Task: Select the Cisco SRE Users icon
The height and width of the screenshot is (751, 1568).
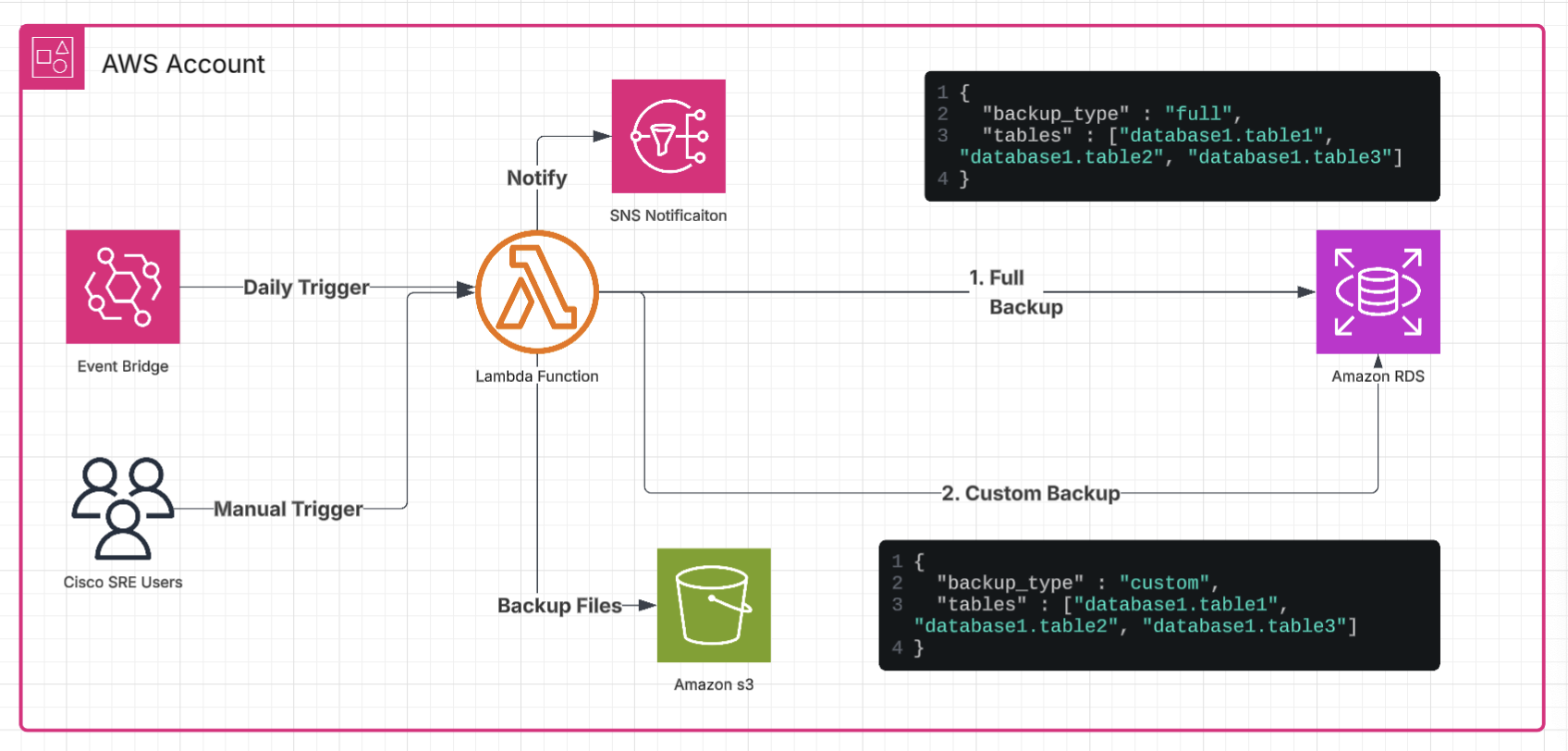Action: (123, 509)
